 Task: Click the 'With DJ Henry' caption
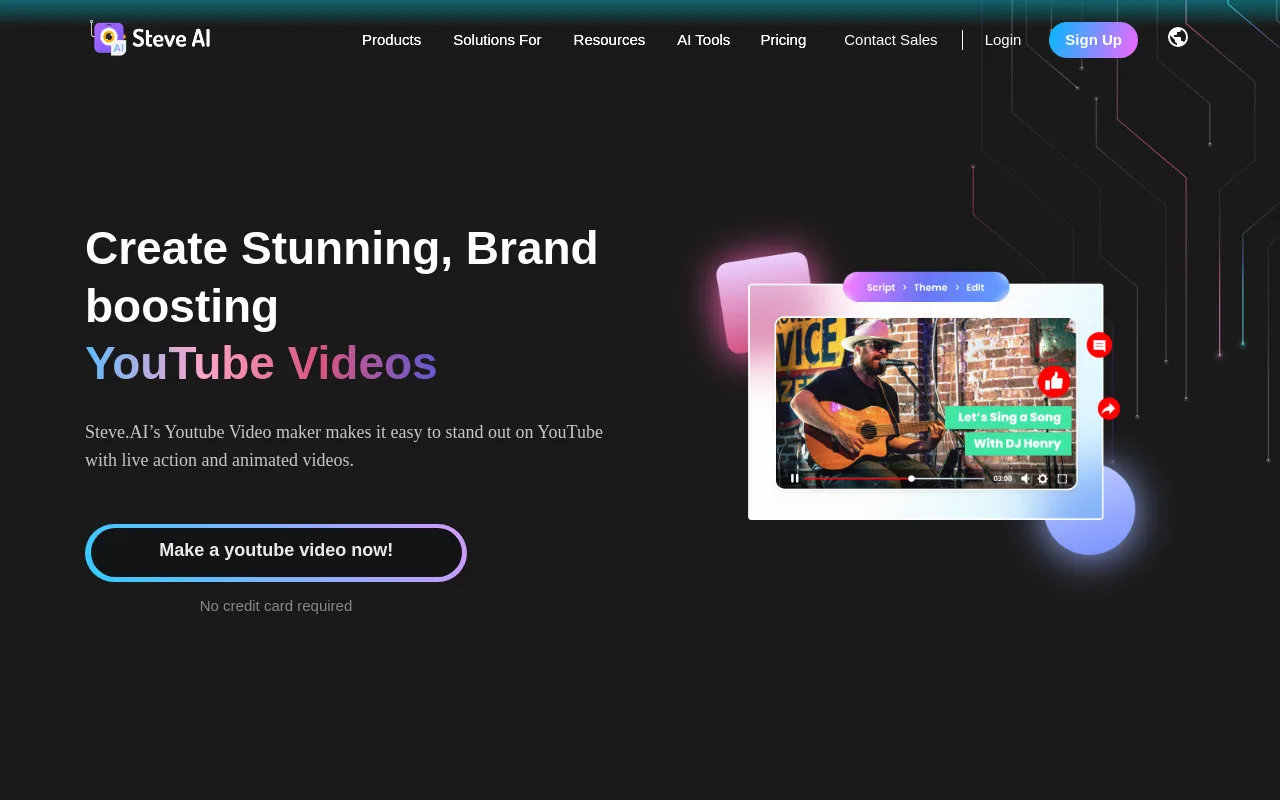1018,443
